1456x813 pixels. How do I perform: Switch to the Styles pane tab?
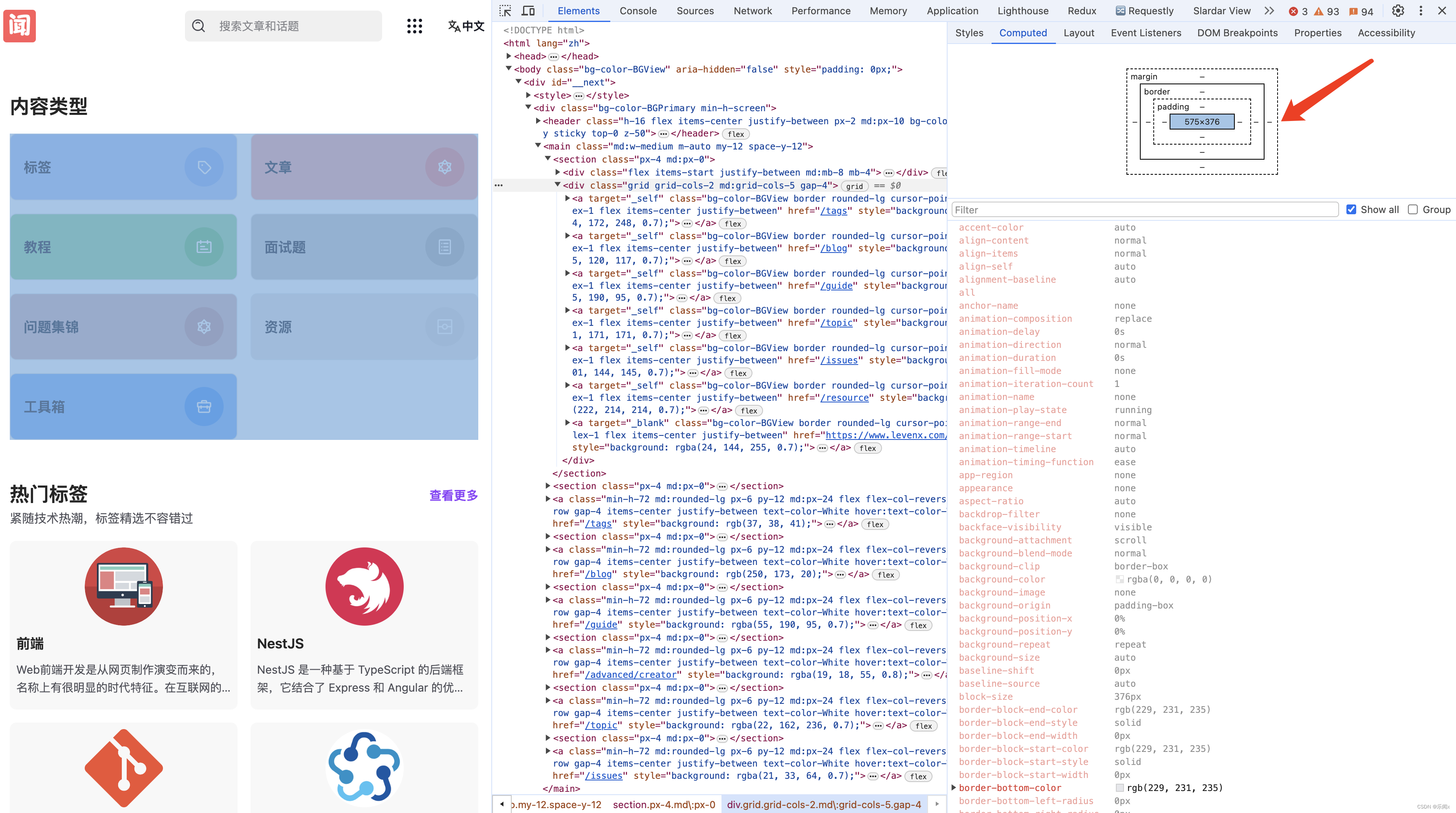coord(969,33)
